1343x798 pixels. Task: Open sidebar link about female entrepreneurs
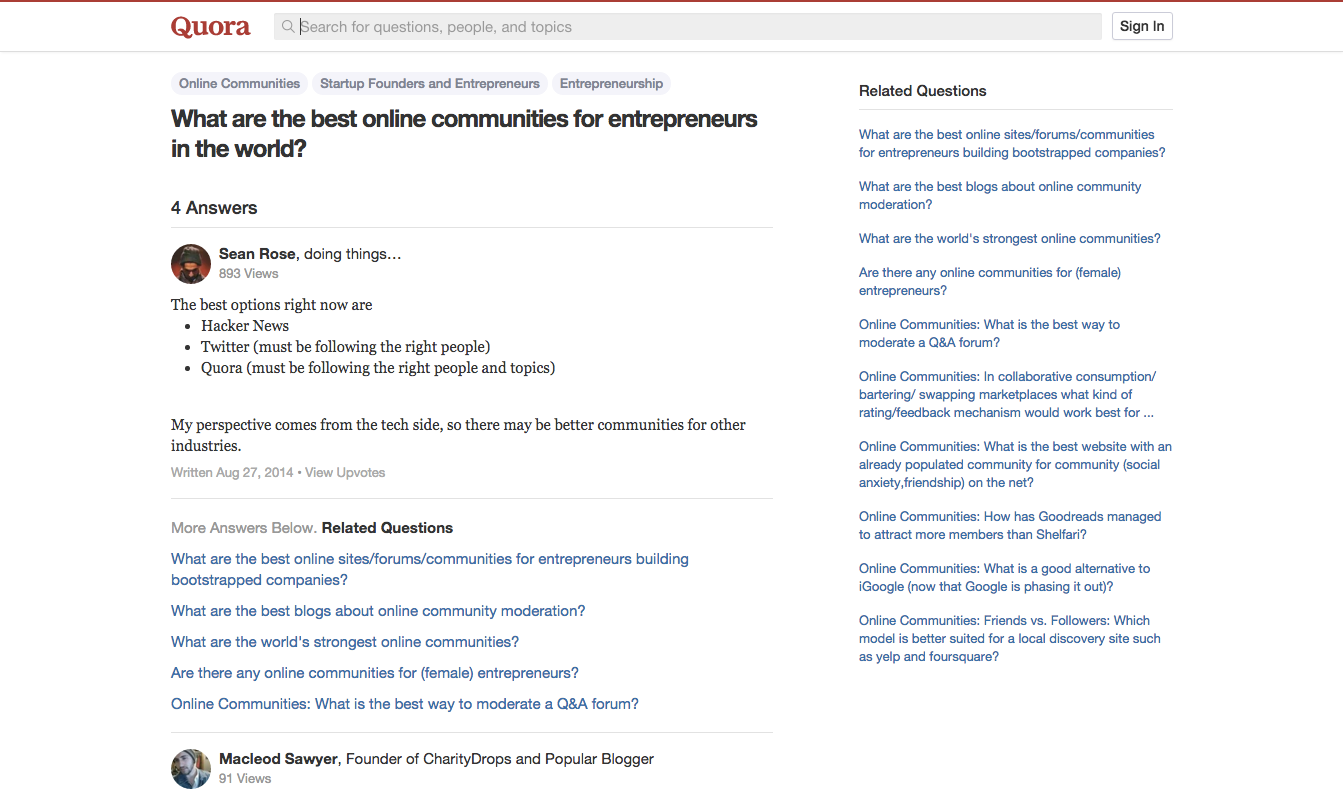(x=989, y=281)
